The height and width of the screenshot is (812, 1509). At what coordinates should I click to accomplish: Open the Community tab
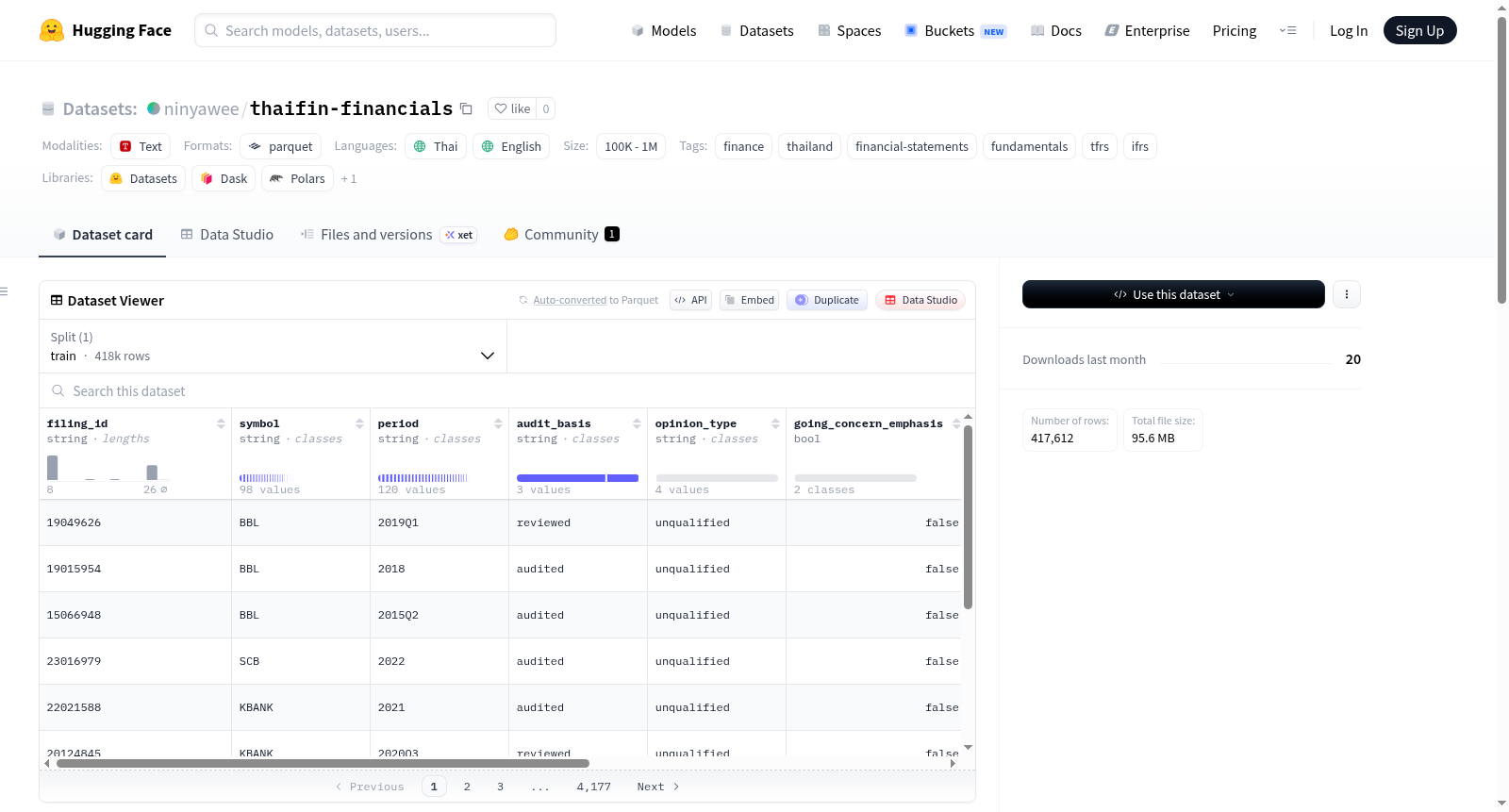click(x=561, y=235)
